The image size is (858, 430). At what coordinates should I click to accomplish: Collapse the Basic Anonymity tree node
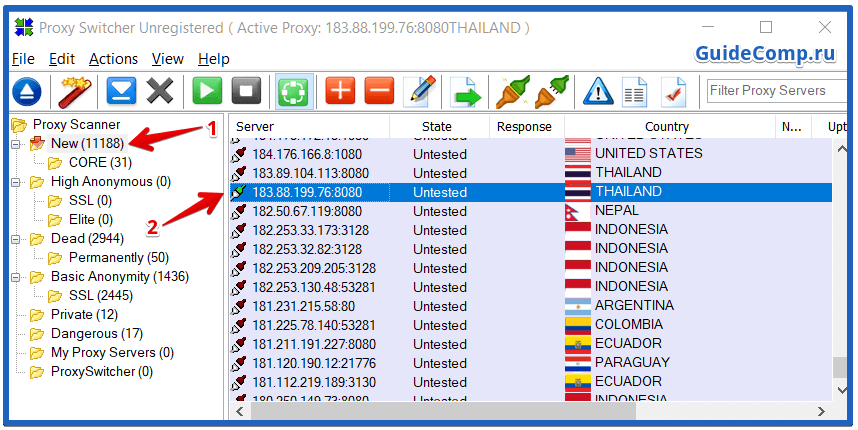16,277
